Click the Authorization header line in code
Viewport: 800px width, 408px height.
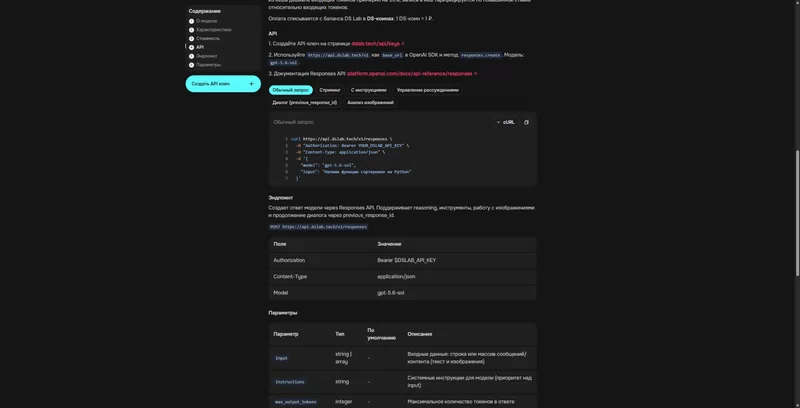(352, 145)
